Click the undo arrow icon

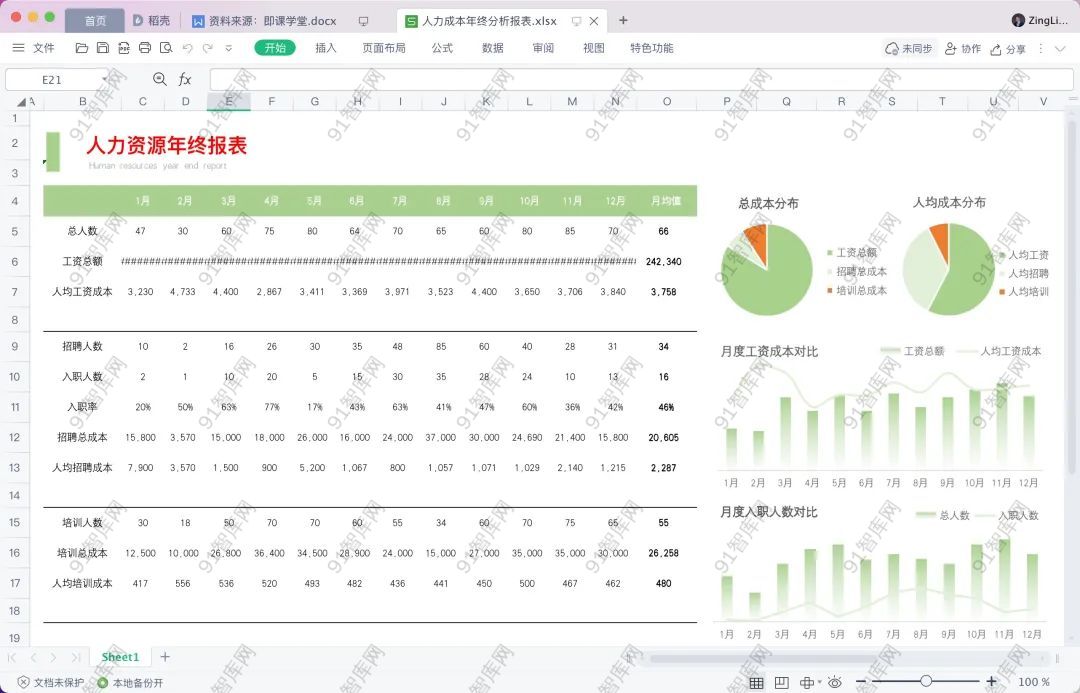click(187, 48)
